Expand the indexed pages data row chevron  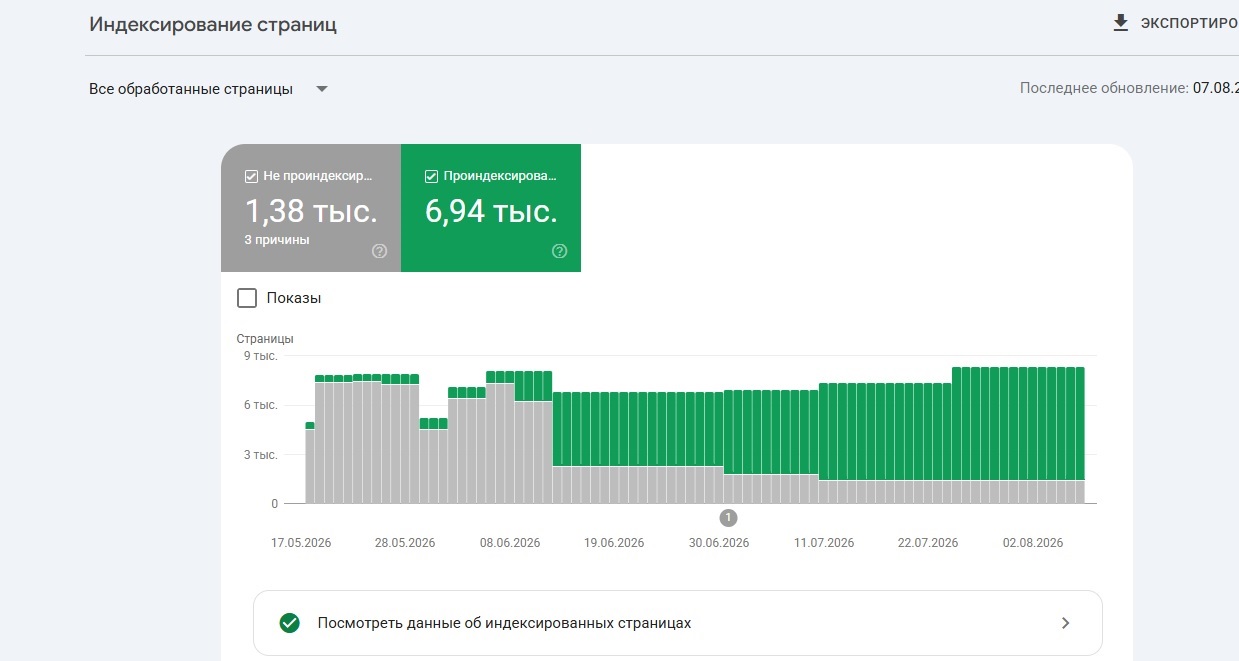(x=1065, y=623)
